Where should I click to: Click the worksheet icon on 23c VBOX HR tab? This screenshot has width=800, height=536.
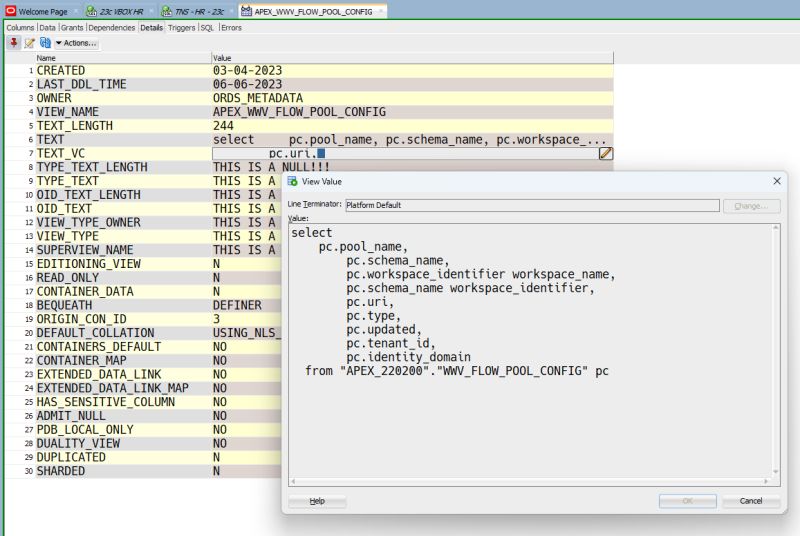coord(91,11)
